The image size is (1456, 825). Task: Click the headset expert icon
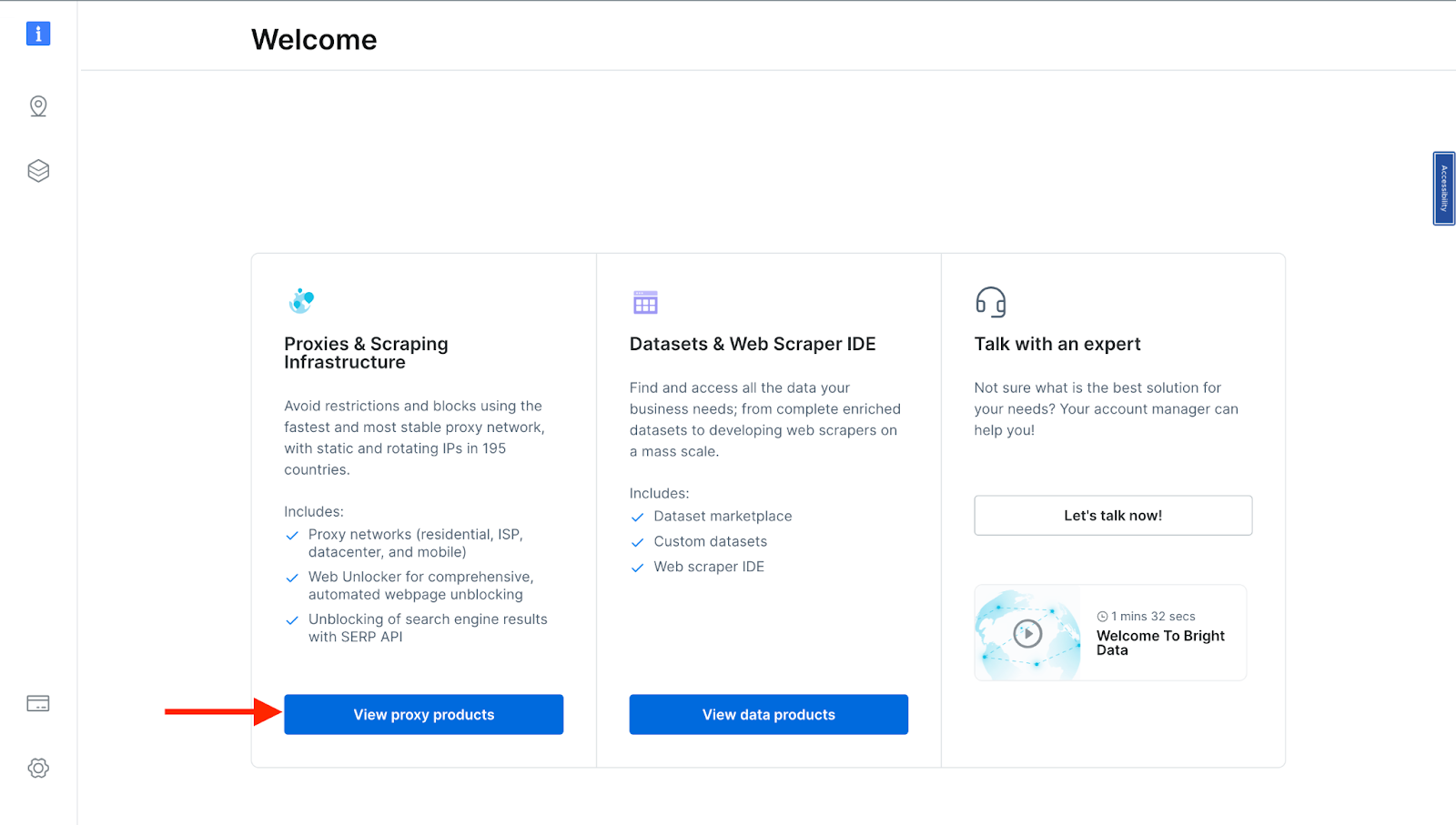[x=990, y=302]
